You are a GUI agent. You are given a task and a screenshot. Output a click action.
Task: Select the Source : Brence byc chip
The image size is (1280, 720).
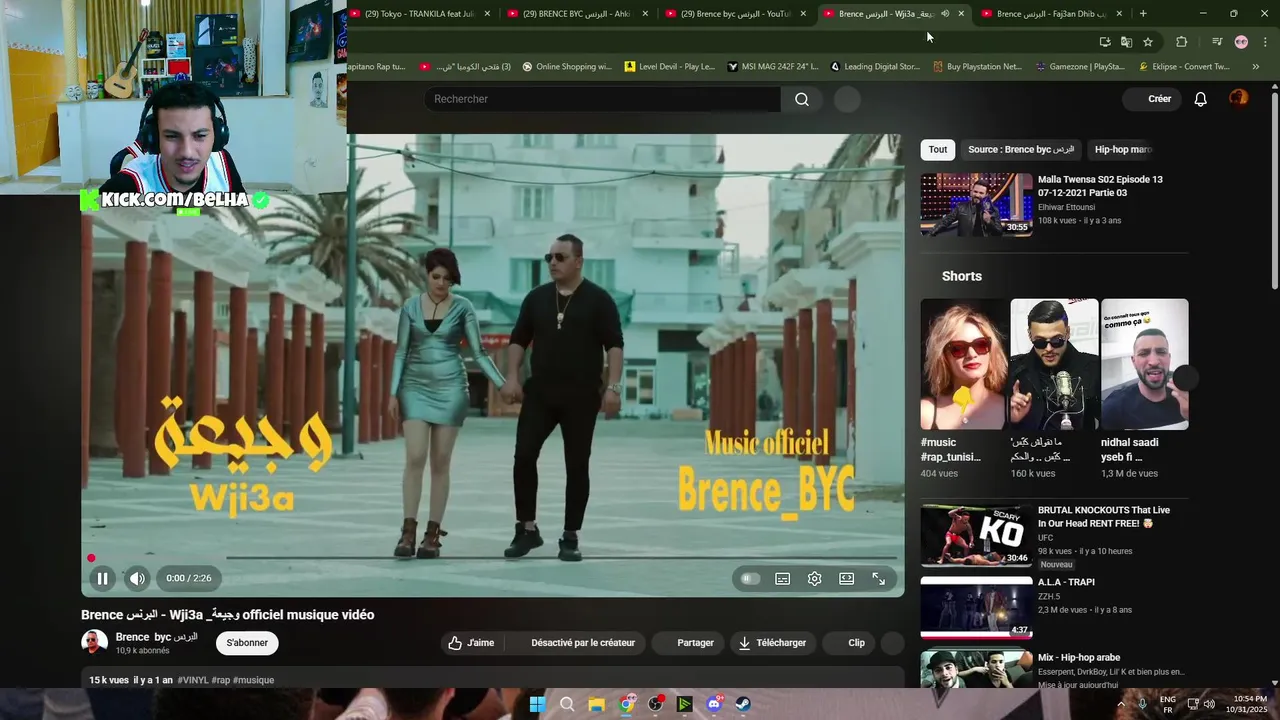[1021, 150]
